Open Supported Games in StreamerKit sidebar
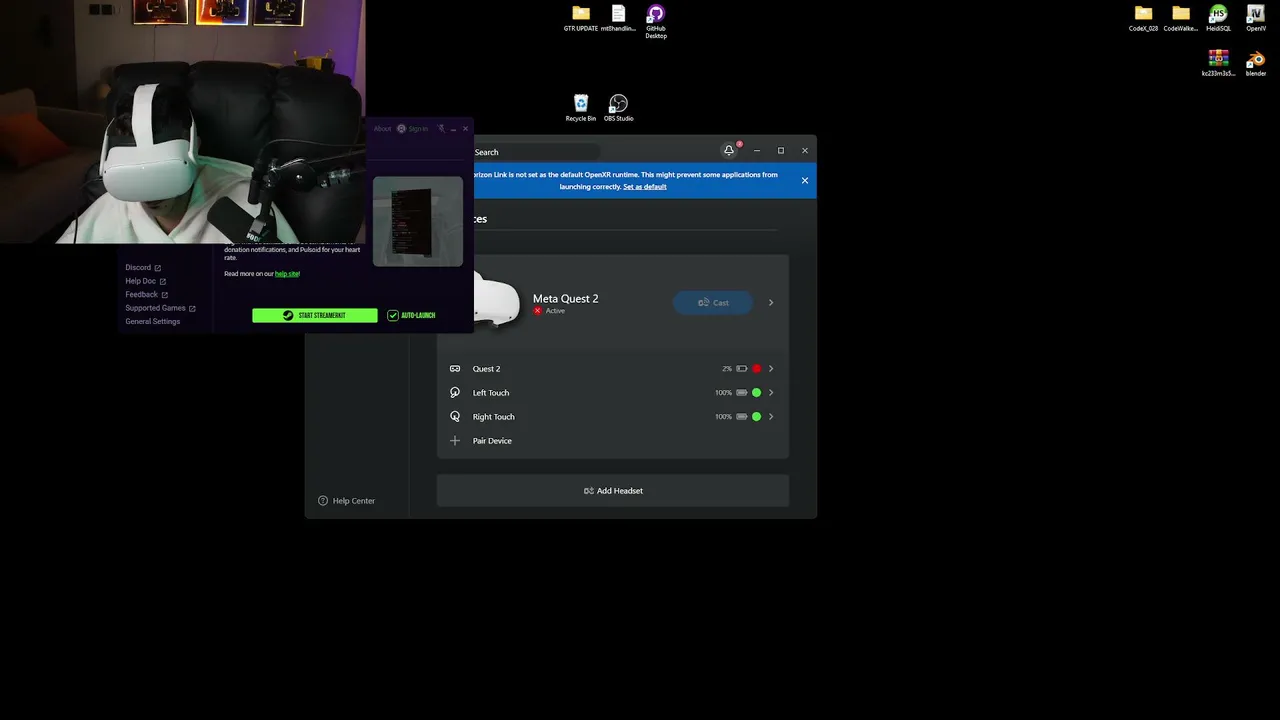The height and width of the screenshot is (720, 1280). pyautogui.click(x=155, y=308)
